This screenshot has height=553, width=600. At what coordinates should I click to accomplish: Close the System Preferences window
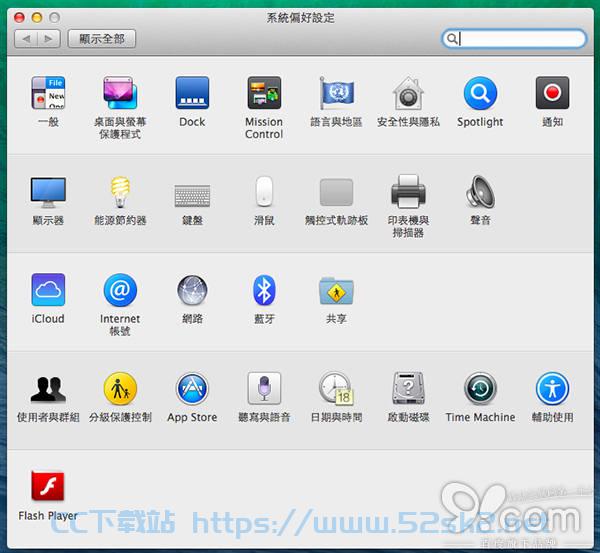tap(19, 17)
